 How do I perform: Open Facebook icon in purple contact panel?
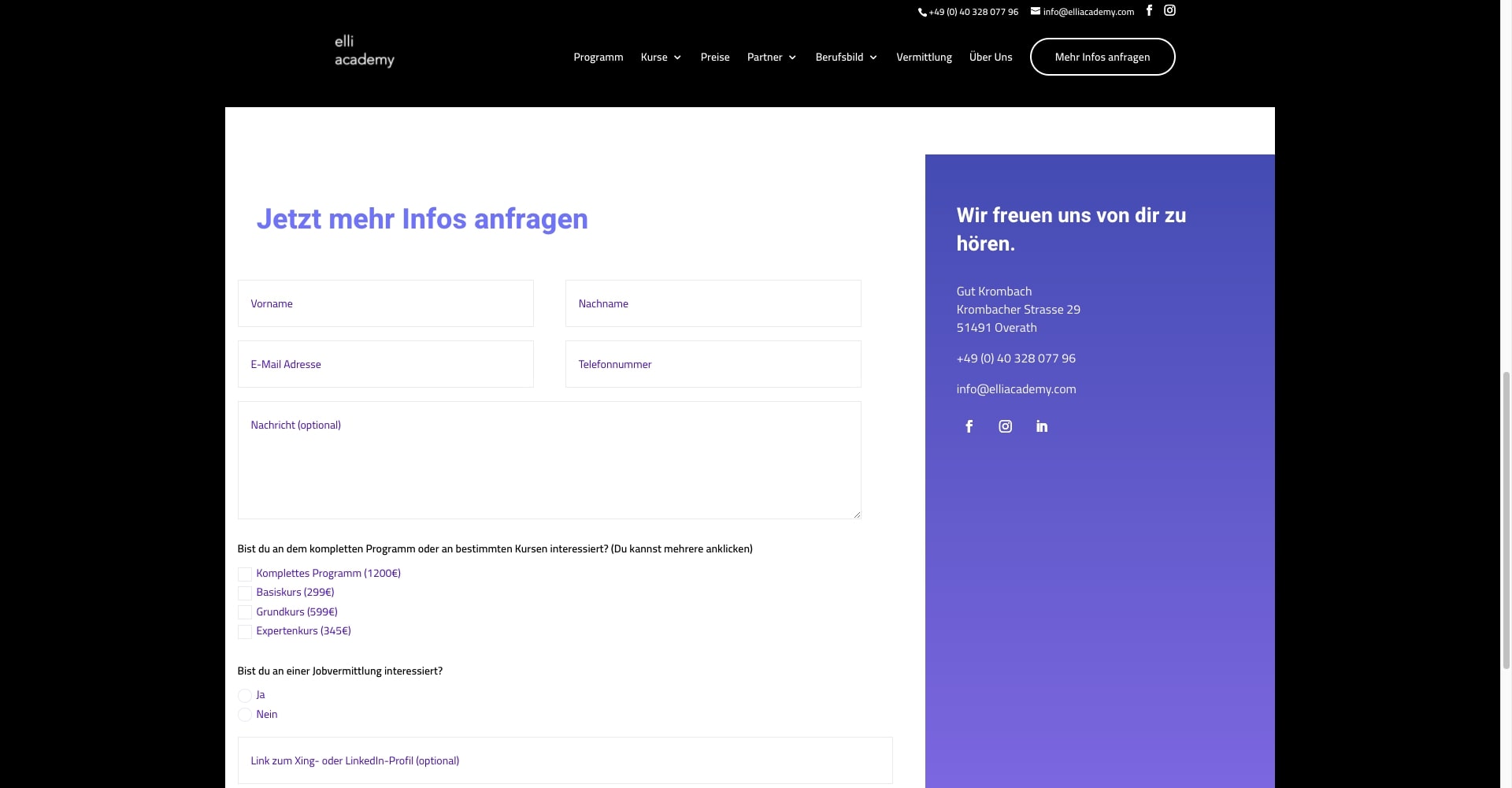pyautogui.click(x=969, y=426)
